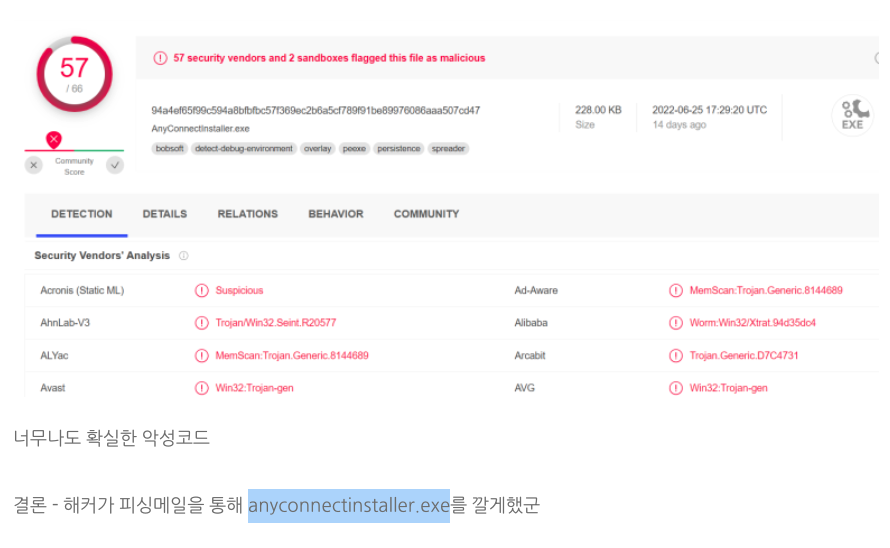Click the file SHA-256 hash text
The image size is (890, 548).
pyautogui.click(x=316, y=110)
